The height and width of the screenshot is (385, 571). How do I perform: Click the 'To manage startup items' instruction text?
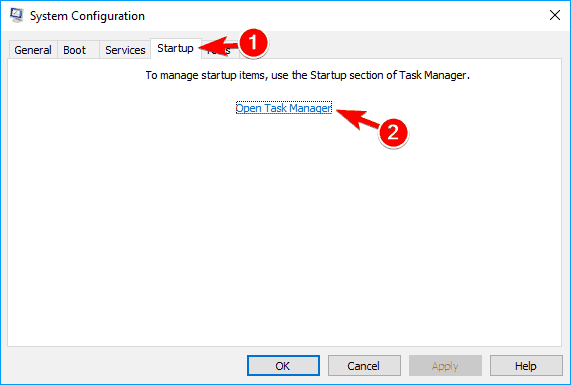click(x=308, y=75)
